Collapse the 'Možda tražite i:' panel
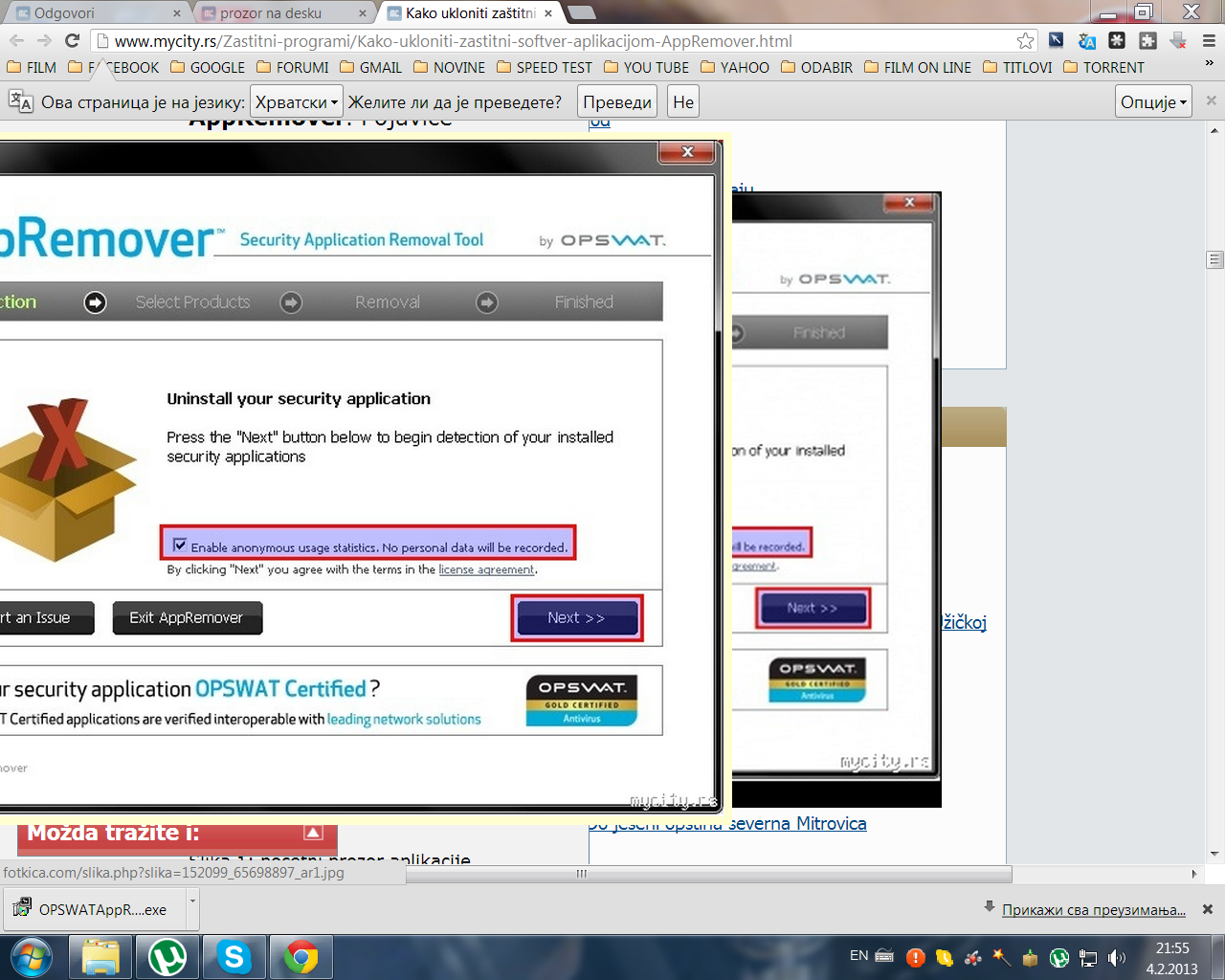This screenshot has height=980, width=1225. pos(313,833)
